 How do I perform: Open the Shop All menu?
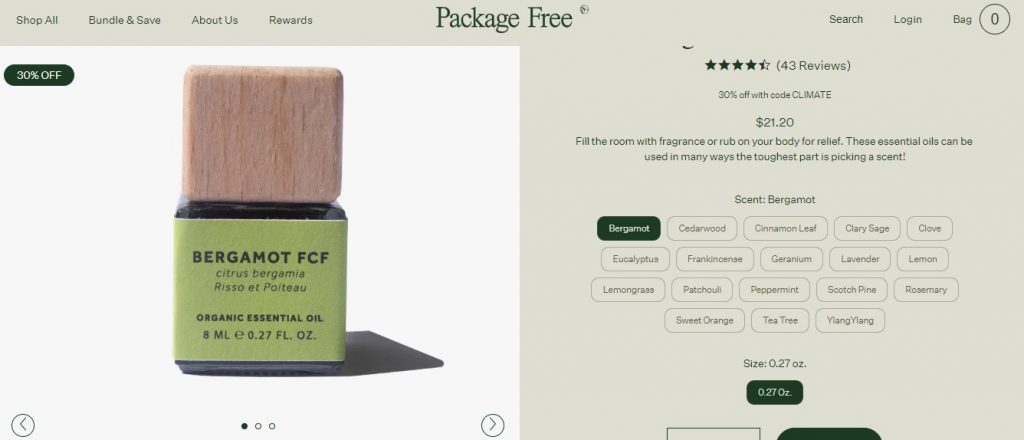click(37, 20)
